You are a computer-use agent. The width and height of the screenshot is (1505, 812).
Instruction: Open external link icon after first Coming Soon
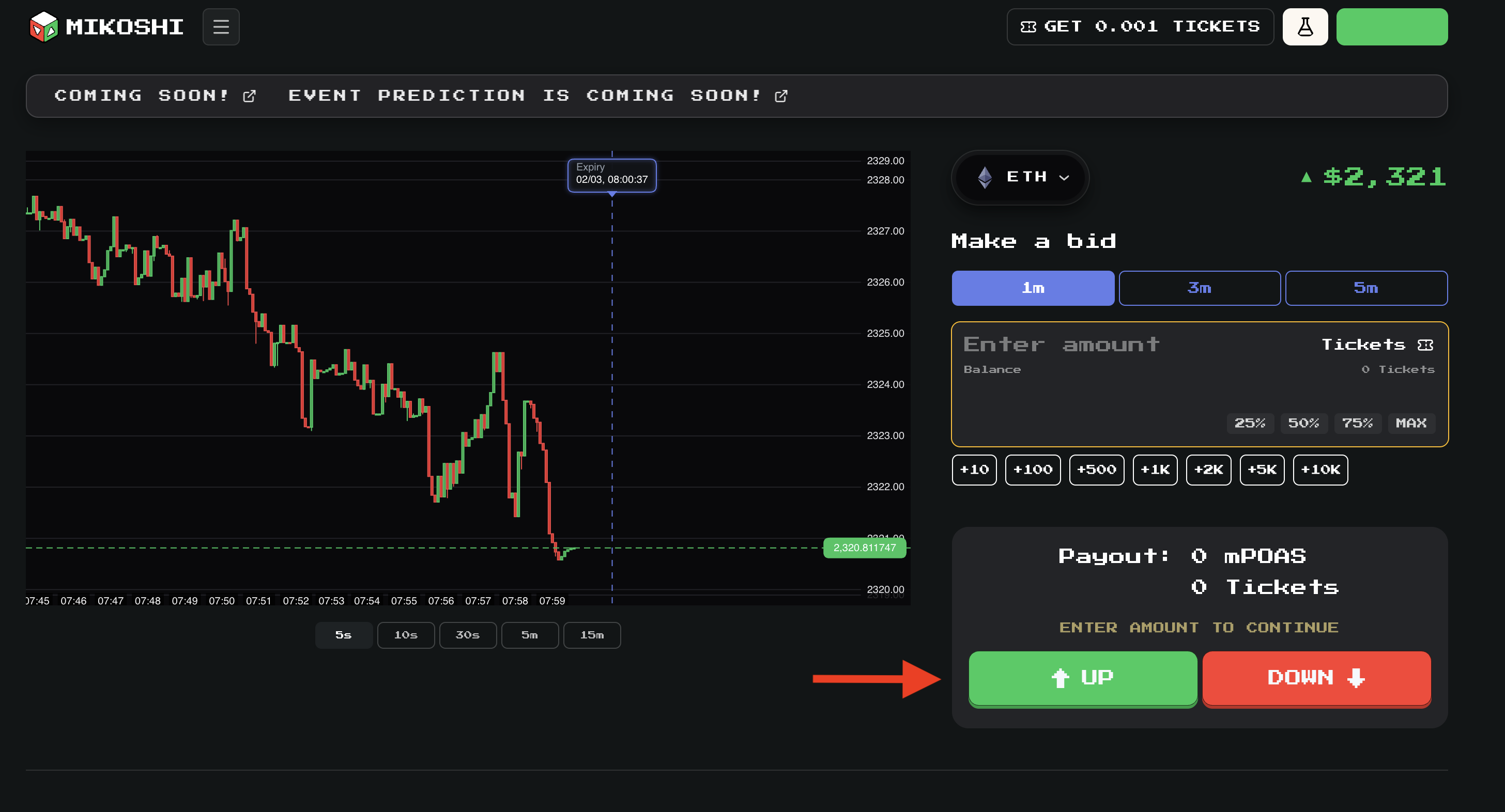coord(250,96)
